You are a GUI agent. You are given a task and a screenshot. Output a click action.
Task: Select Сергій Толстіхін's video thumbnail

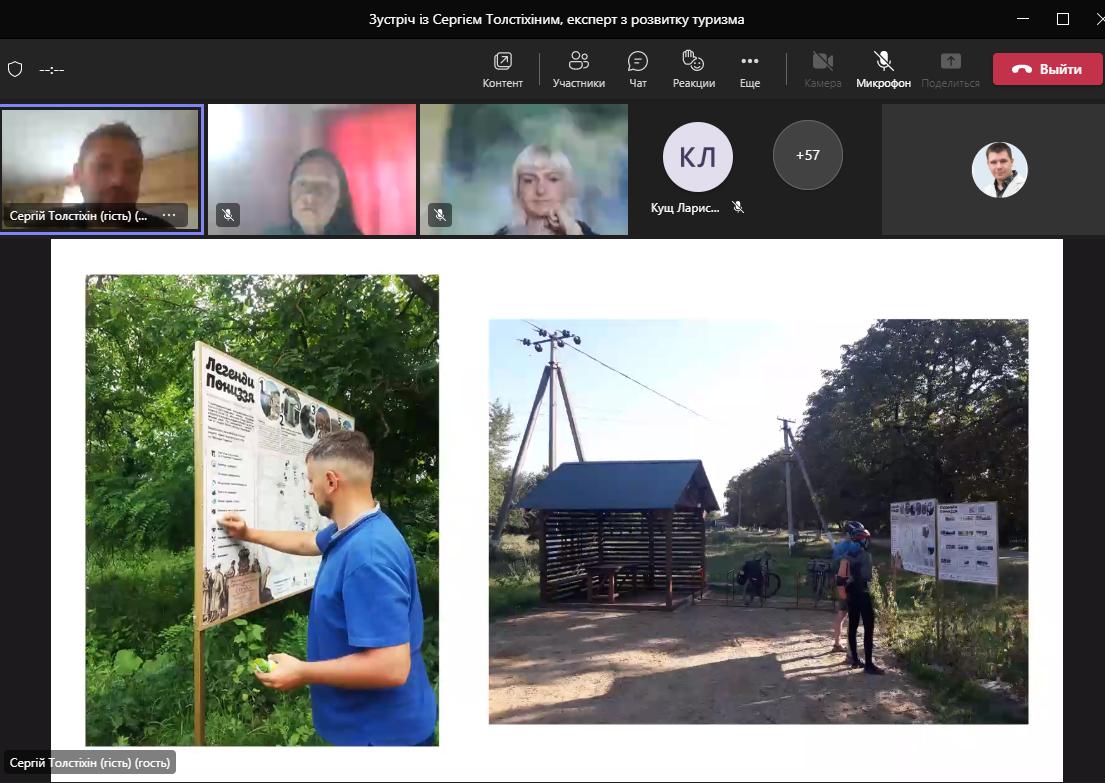click(100, 160)
